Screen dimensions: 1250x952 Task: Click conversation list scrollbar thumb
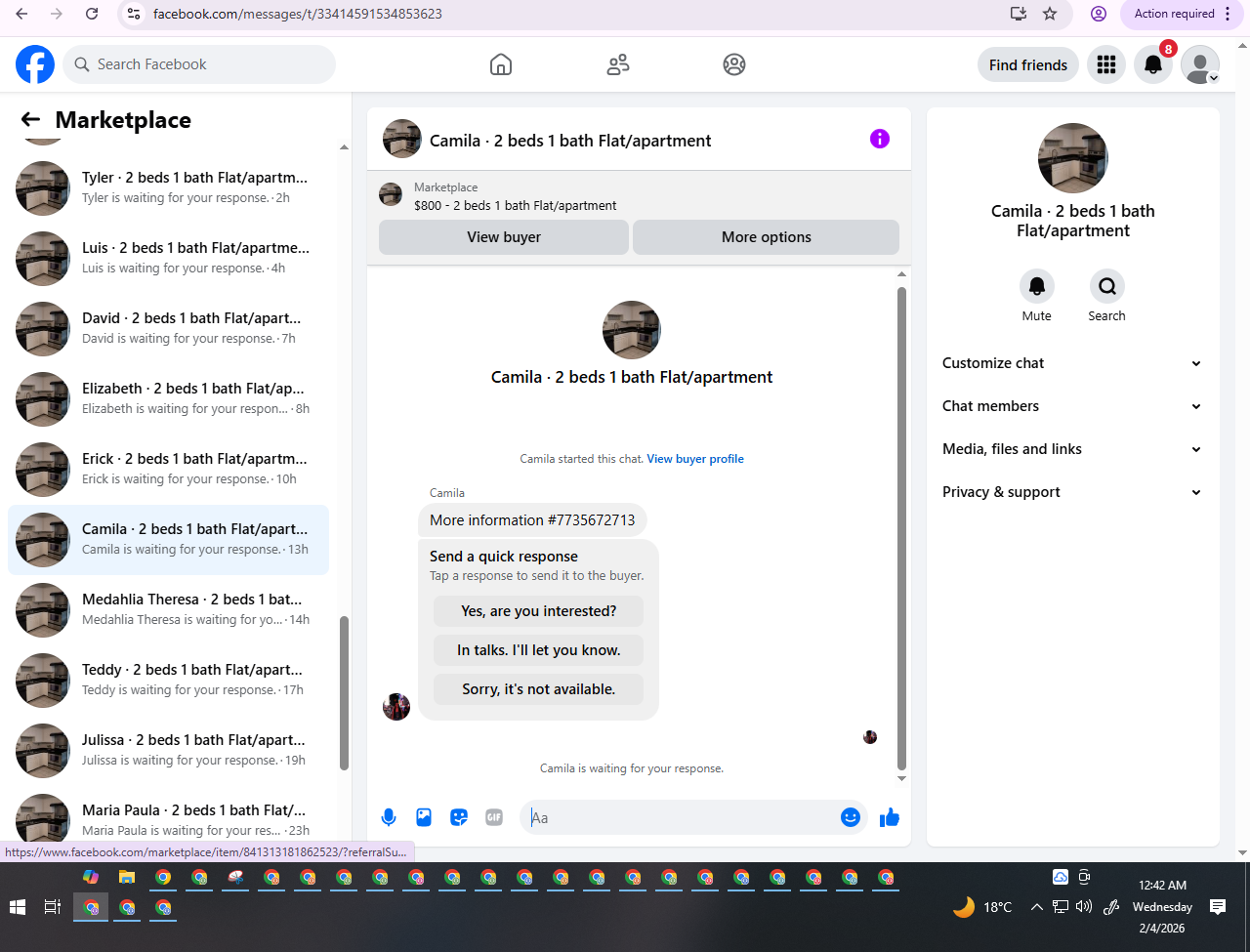pyautogui.click(x=344, y=693)
